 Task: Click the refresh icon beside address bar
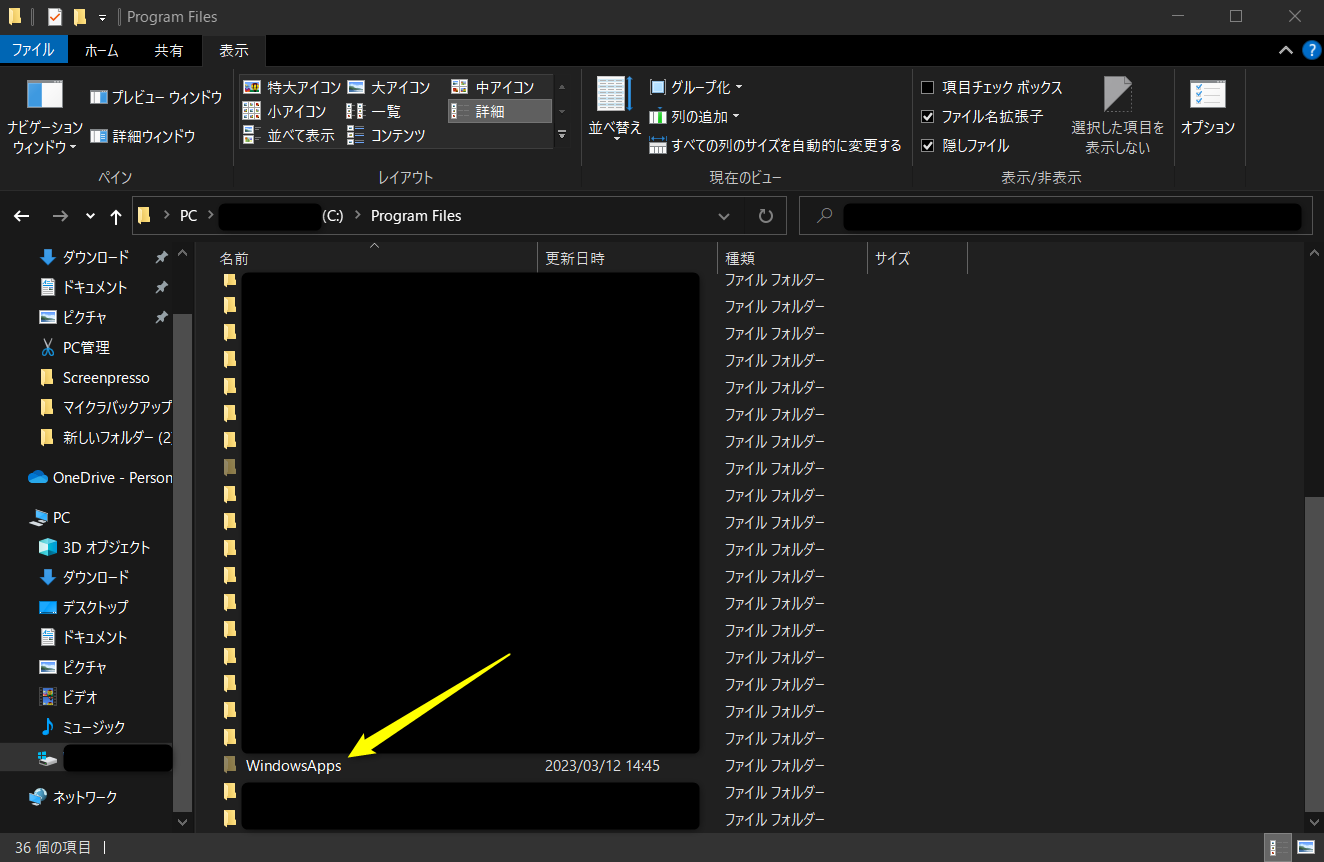coord(766,216)
